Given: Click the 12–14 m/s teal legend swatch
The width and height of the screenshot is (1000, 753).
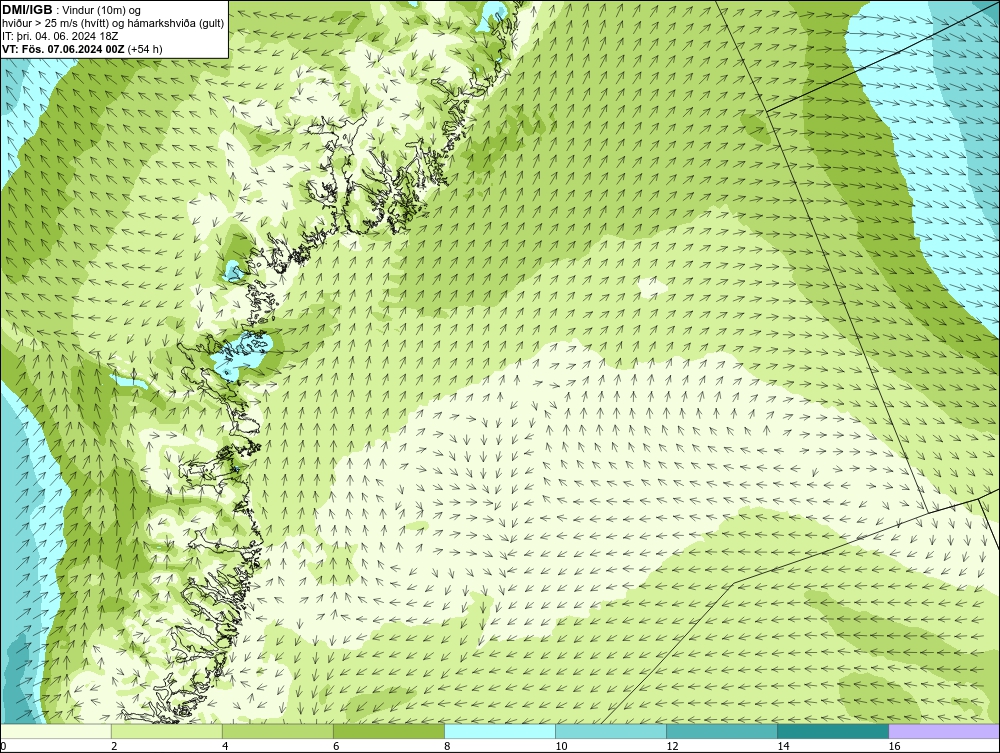Looking at the screenshot, I should click(722, 731).
